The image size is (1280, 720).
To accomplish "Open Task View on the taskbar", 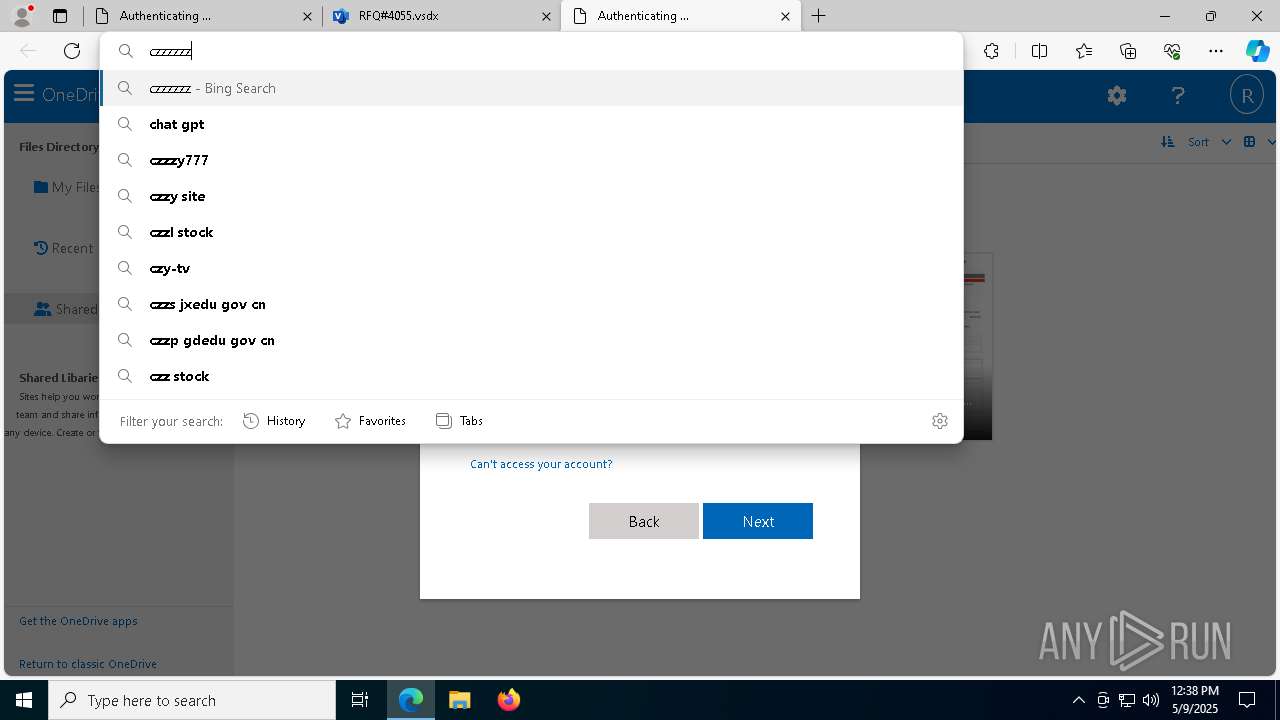I will pyautogui.click(x=360, y=700).
